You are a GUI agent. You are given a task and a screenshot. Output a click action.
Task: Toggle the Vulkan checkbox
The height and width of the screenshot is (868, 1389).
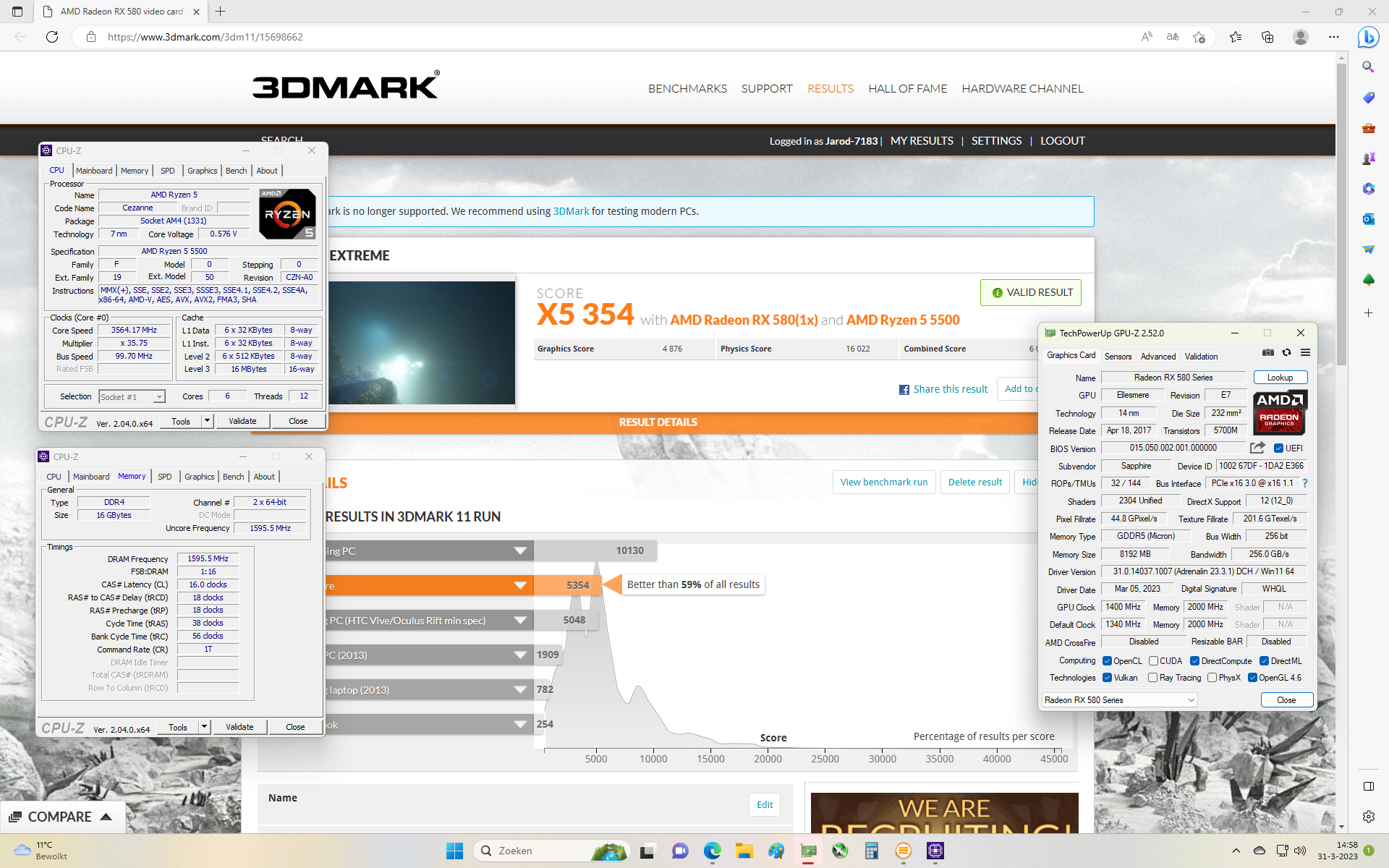[1107, 678]
